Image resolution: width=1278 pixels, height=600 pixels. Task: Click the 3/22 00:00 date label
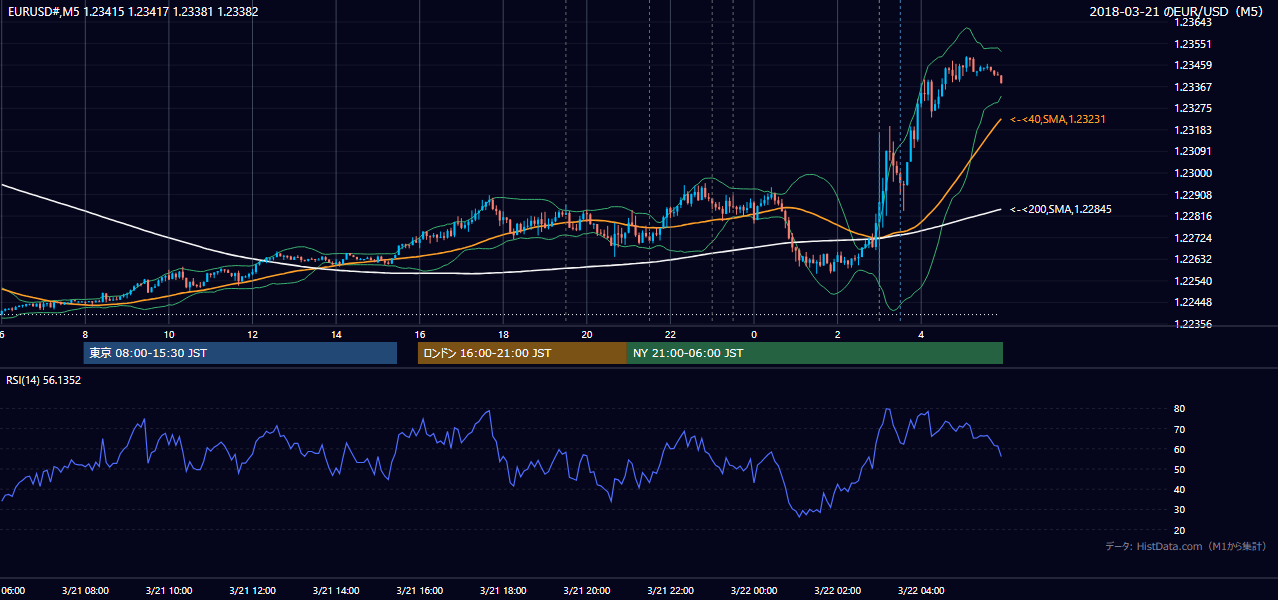point(753,591)
